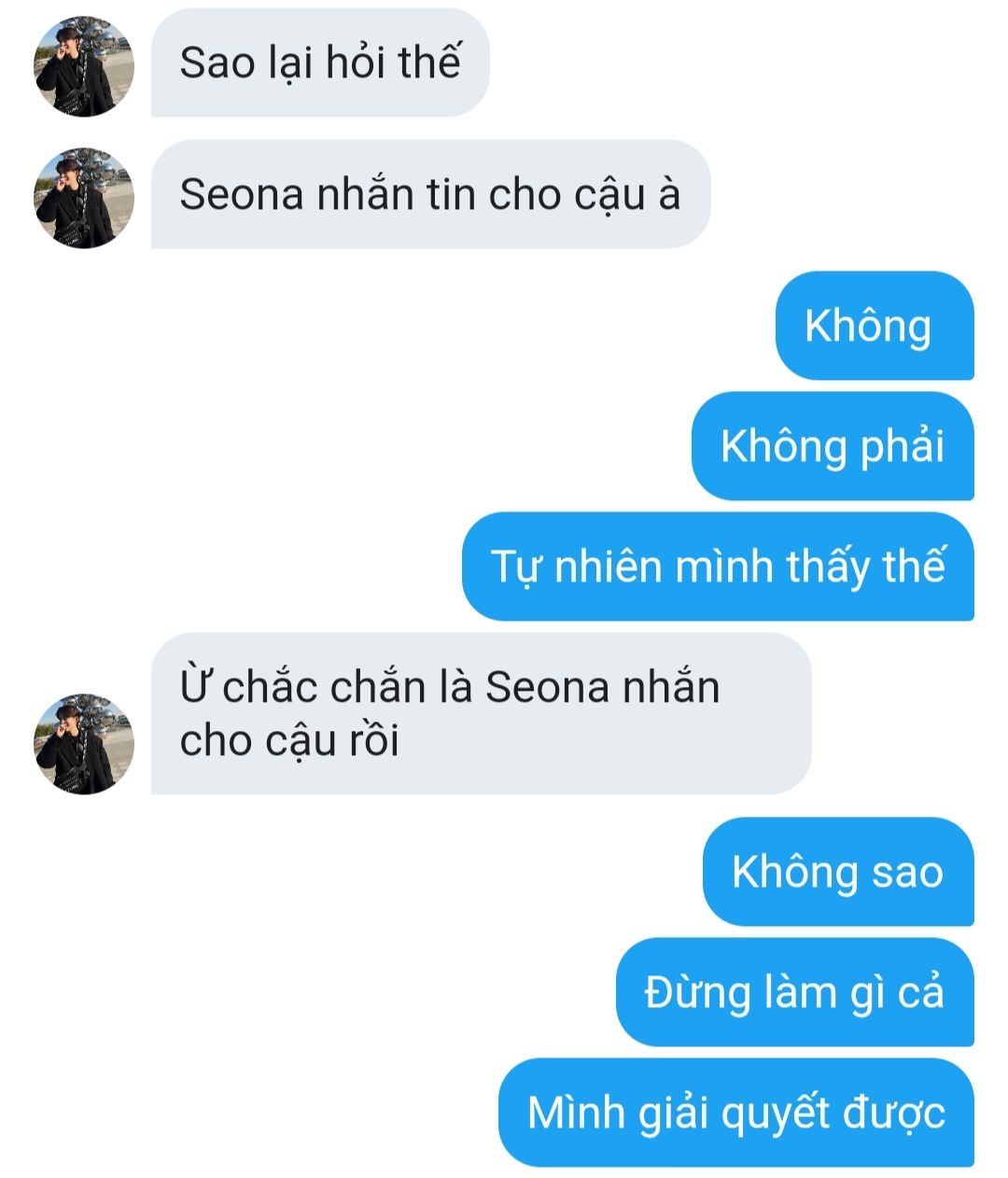Select the "Không sao" message bubble
The height and width of the screenshot is (1178, 1008).
pos(838,872)
